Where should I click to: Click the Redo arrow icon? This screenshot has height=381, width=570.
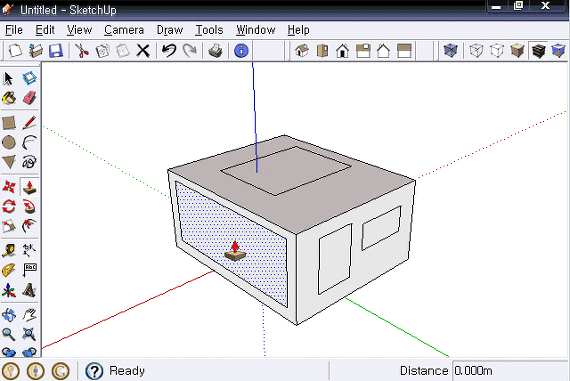(x=189, y=51)
